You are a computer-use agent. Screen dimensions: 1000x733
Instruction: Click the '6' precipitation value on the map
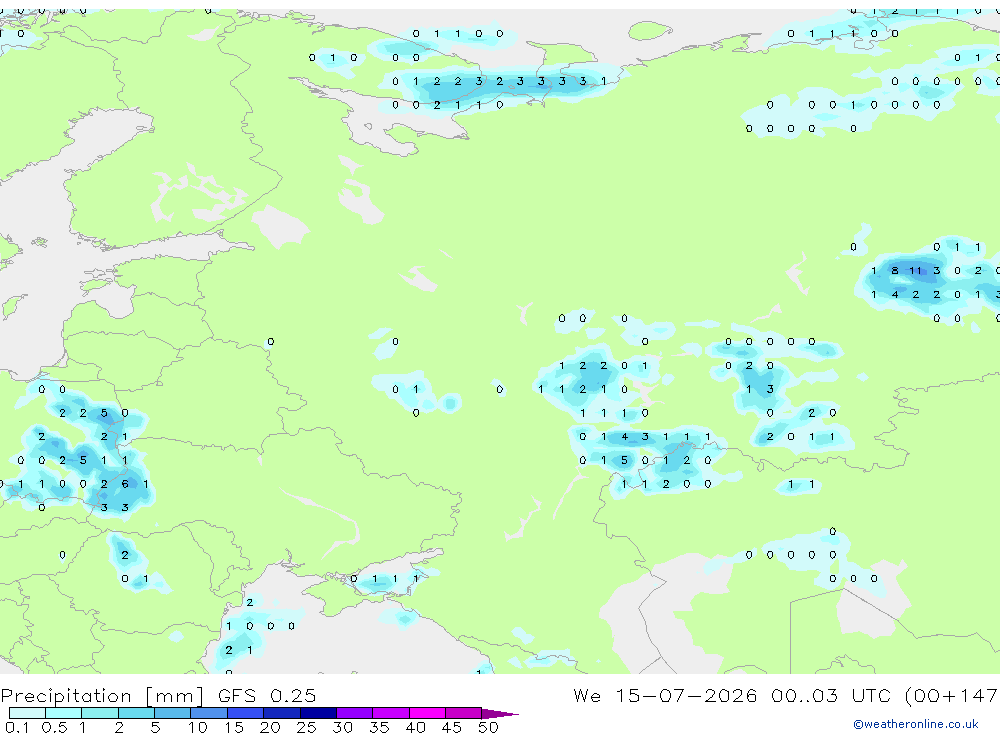pos(125,484)
